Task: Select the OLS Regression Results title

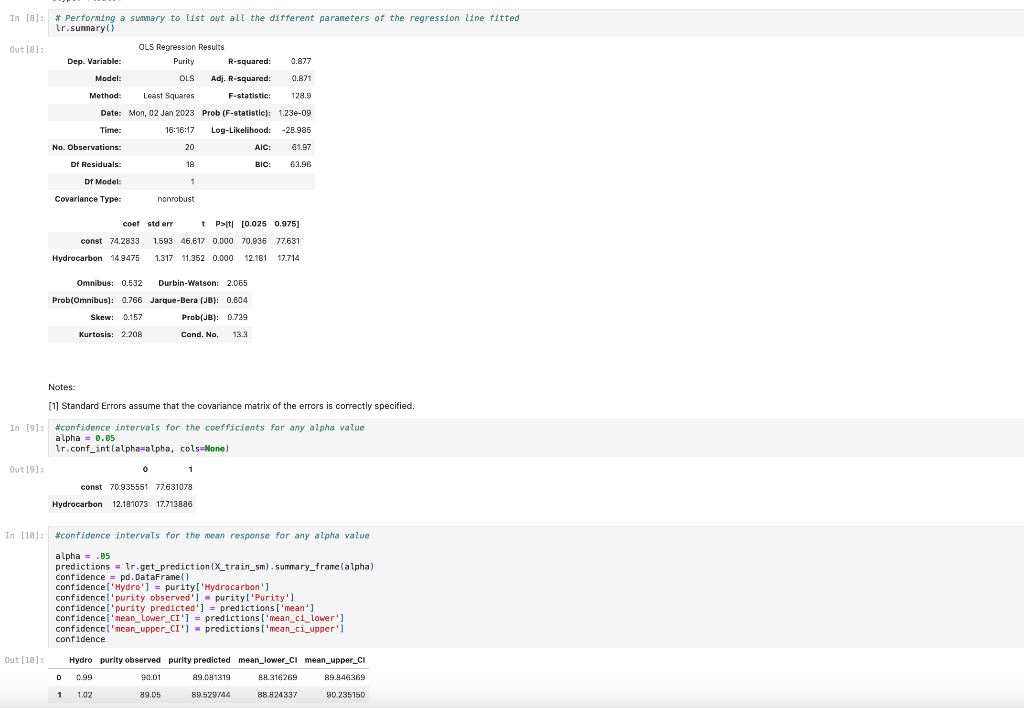Action: [x=180, y=46]
